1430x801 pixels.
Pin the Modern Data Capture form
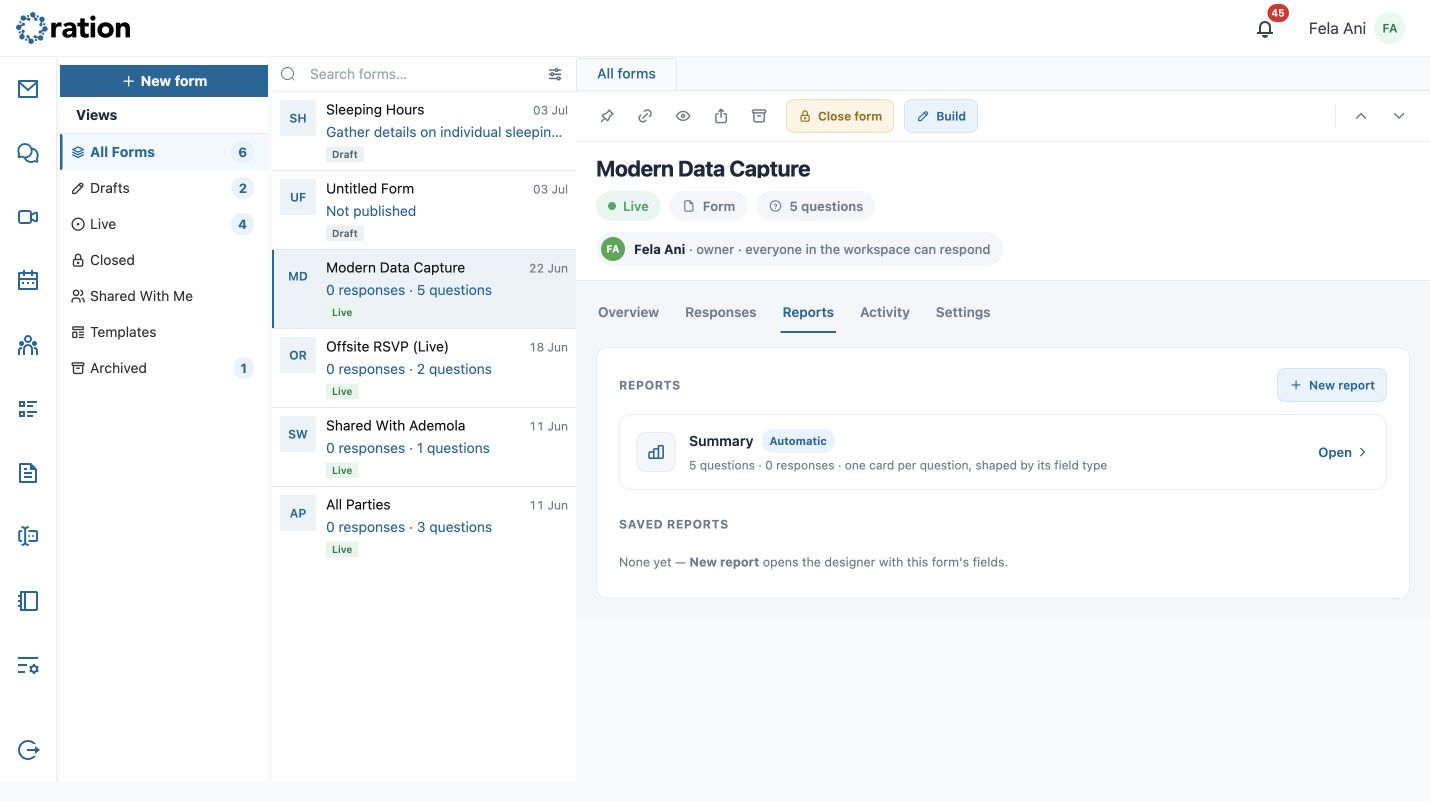607,116
